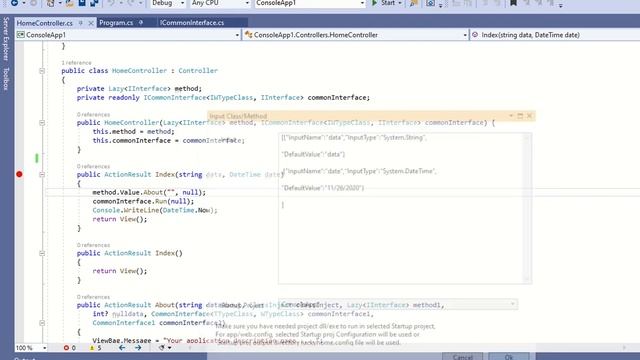Open the 100 % zoom level dropdown
Viewport: 640px width, 360px height.
[x=31, y=348]
